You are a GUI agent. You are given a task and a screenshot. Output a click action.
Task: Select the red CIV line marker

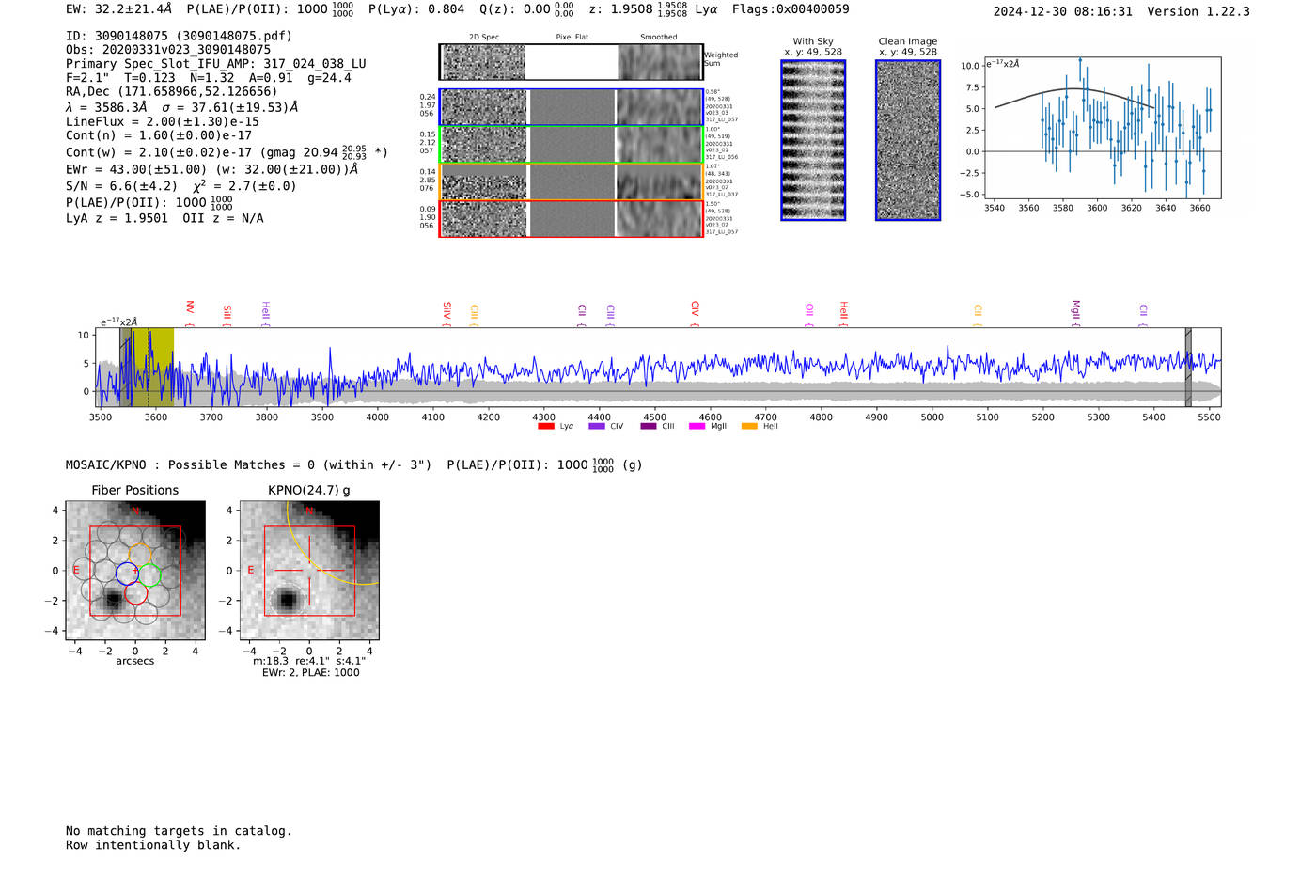click(x=695, y=314)
